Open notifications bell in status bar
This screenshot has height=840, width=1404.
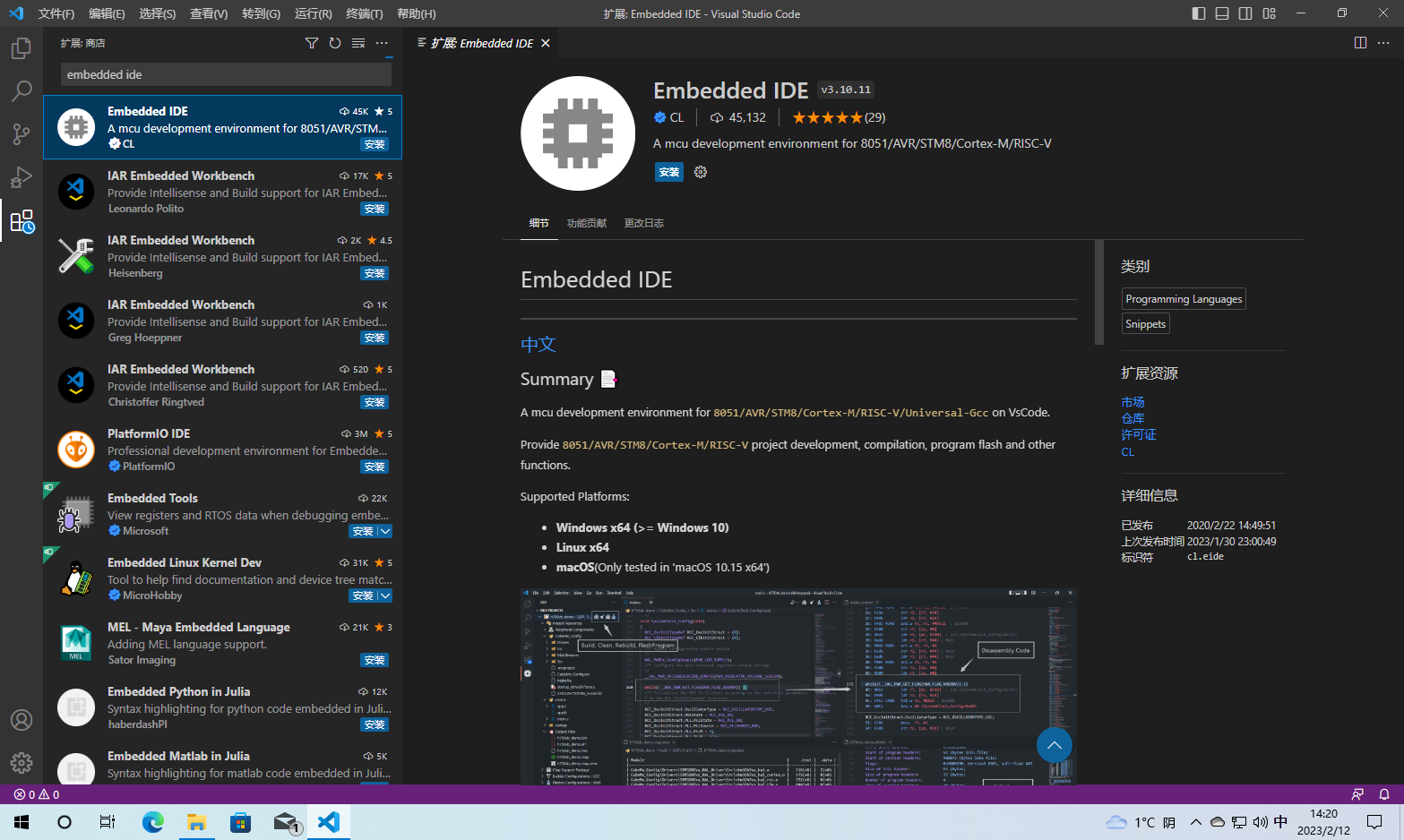pos(1384,794)
